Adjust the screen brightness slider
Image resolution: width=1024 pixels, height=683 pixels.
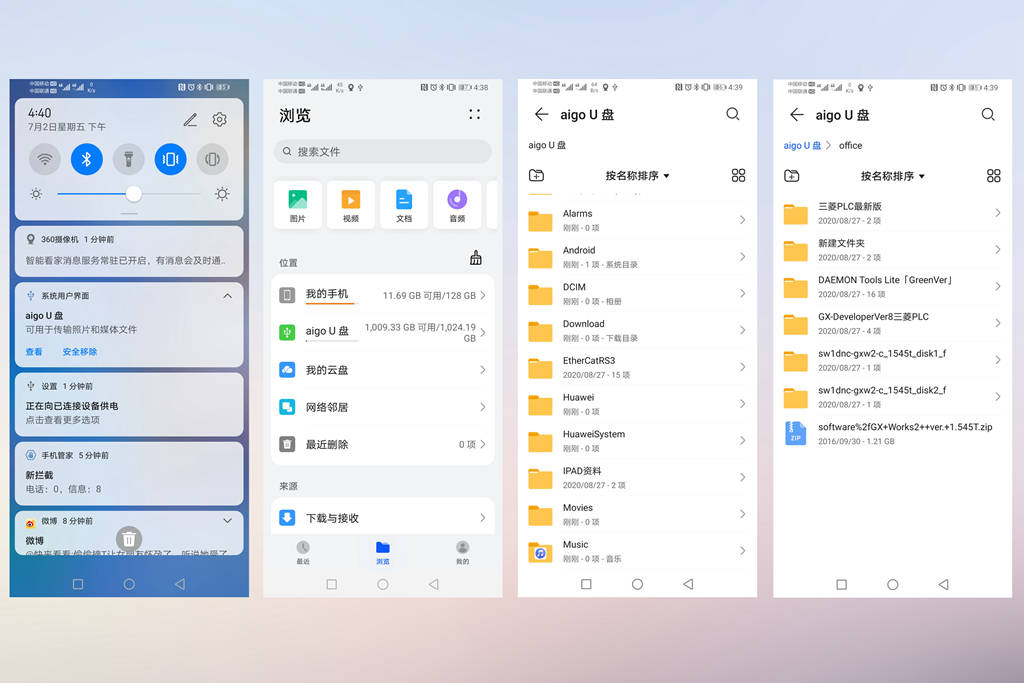click(x=133, y=194)
